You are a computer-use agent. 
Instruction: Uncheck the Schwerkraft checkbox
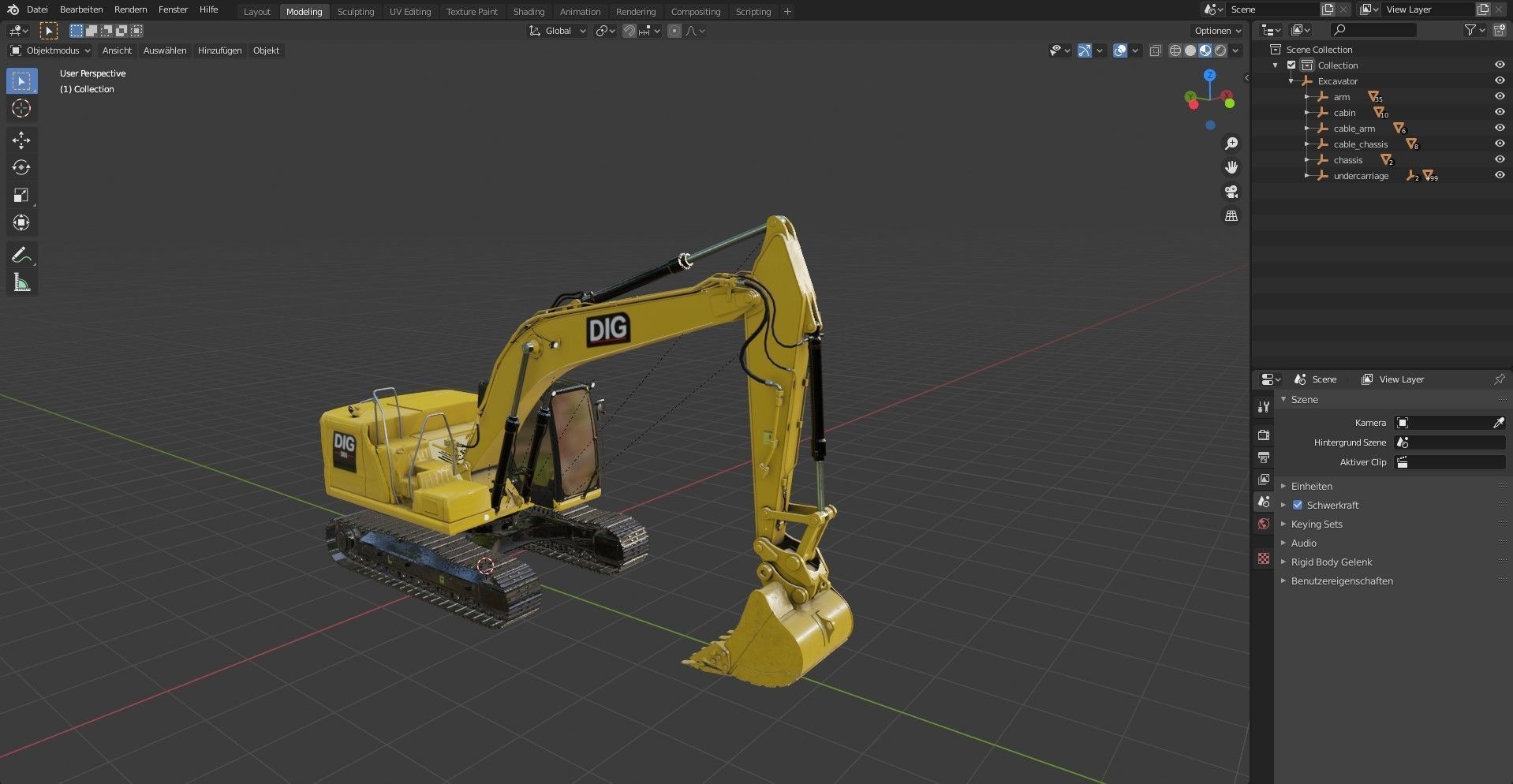pos(1298,505)
